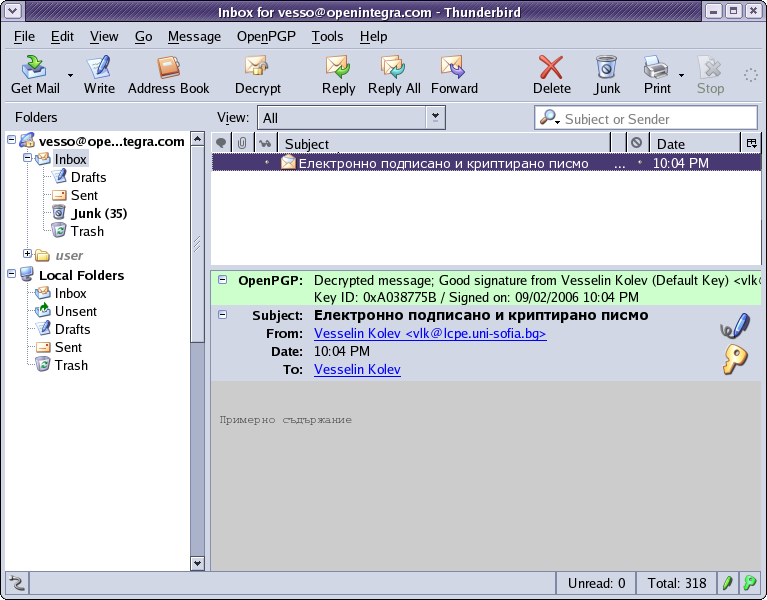Viewport: 767px width, 600px height.
Task: Click the Decrypt toolbar icon
Action: pyautogui.click(x=257, y=75)
